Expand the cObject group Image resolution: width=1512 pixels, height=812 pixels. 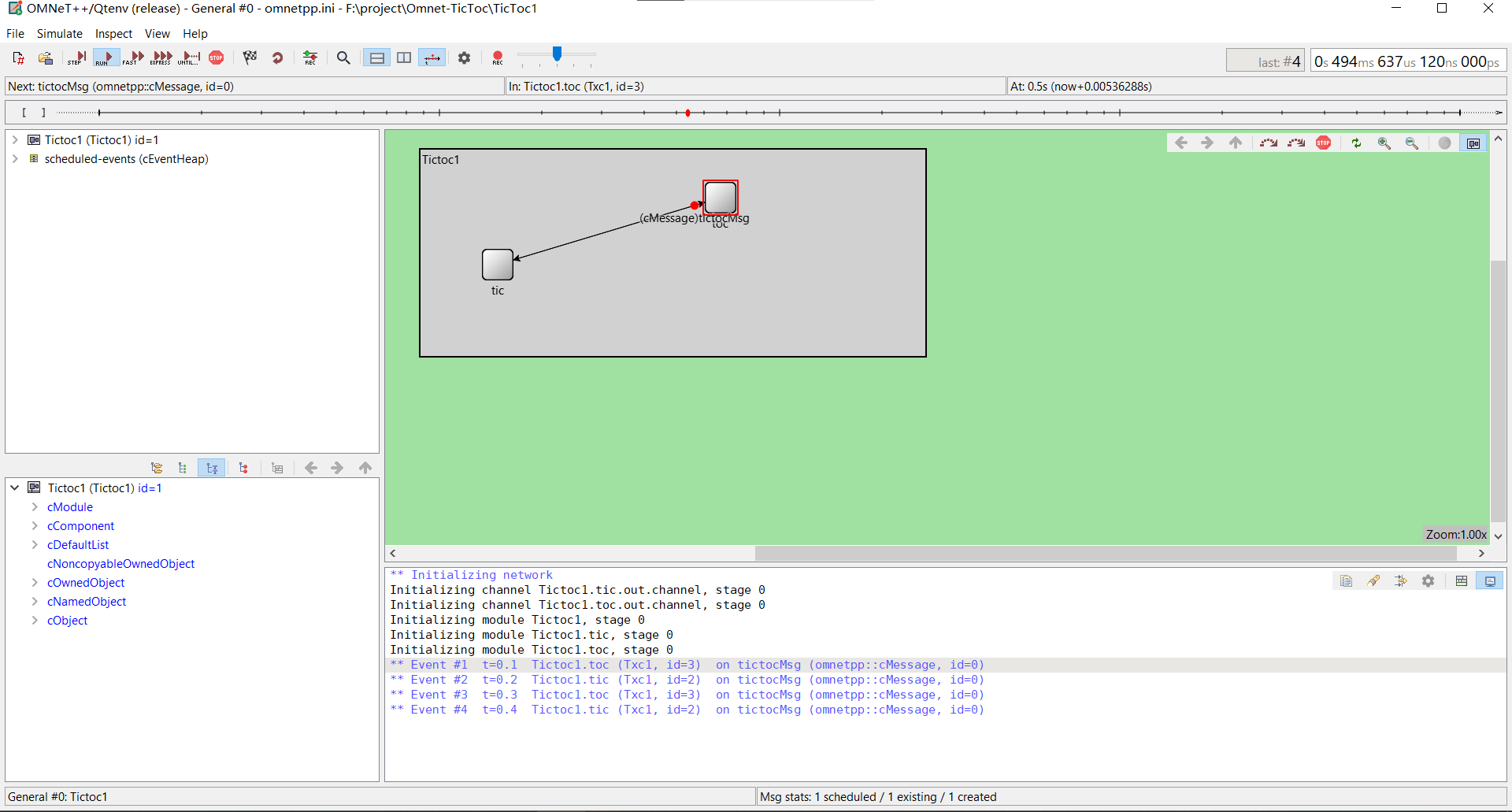pyautogui.click(x=35, y=621)
